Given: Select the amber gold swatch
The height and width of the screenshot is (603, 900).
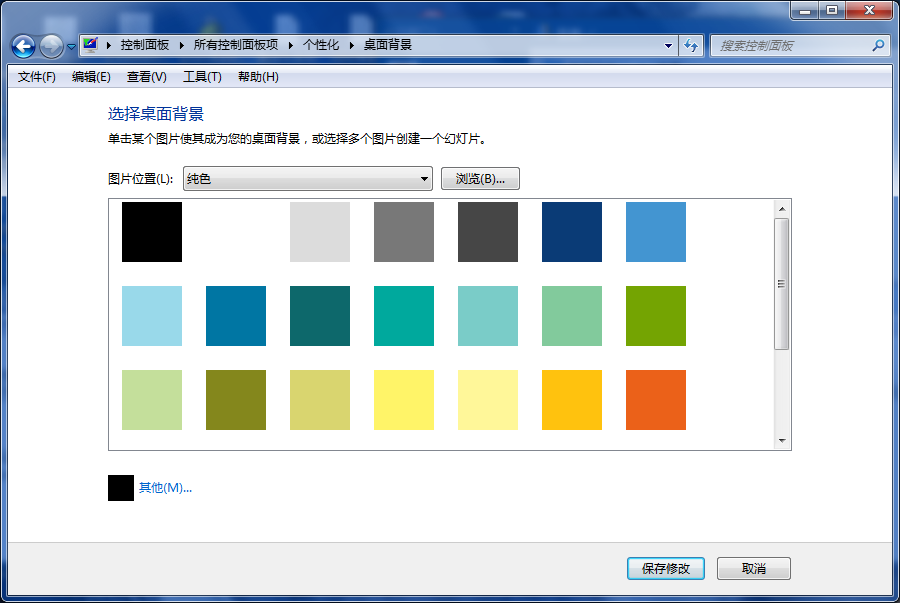Looking at the screenshot, I should (x=572, y=400).
